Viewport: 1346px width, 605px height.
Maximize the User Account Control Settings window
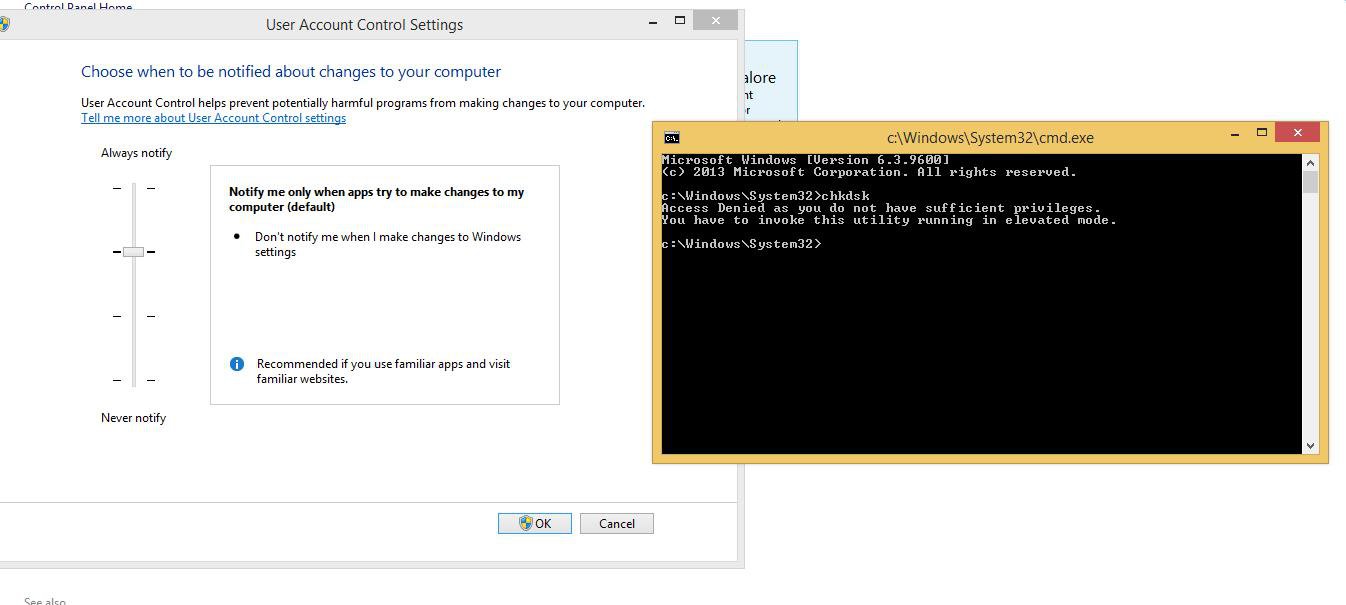pyautogui.click(x=680, y=20)
